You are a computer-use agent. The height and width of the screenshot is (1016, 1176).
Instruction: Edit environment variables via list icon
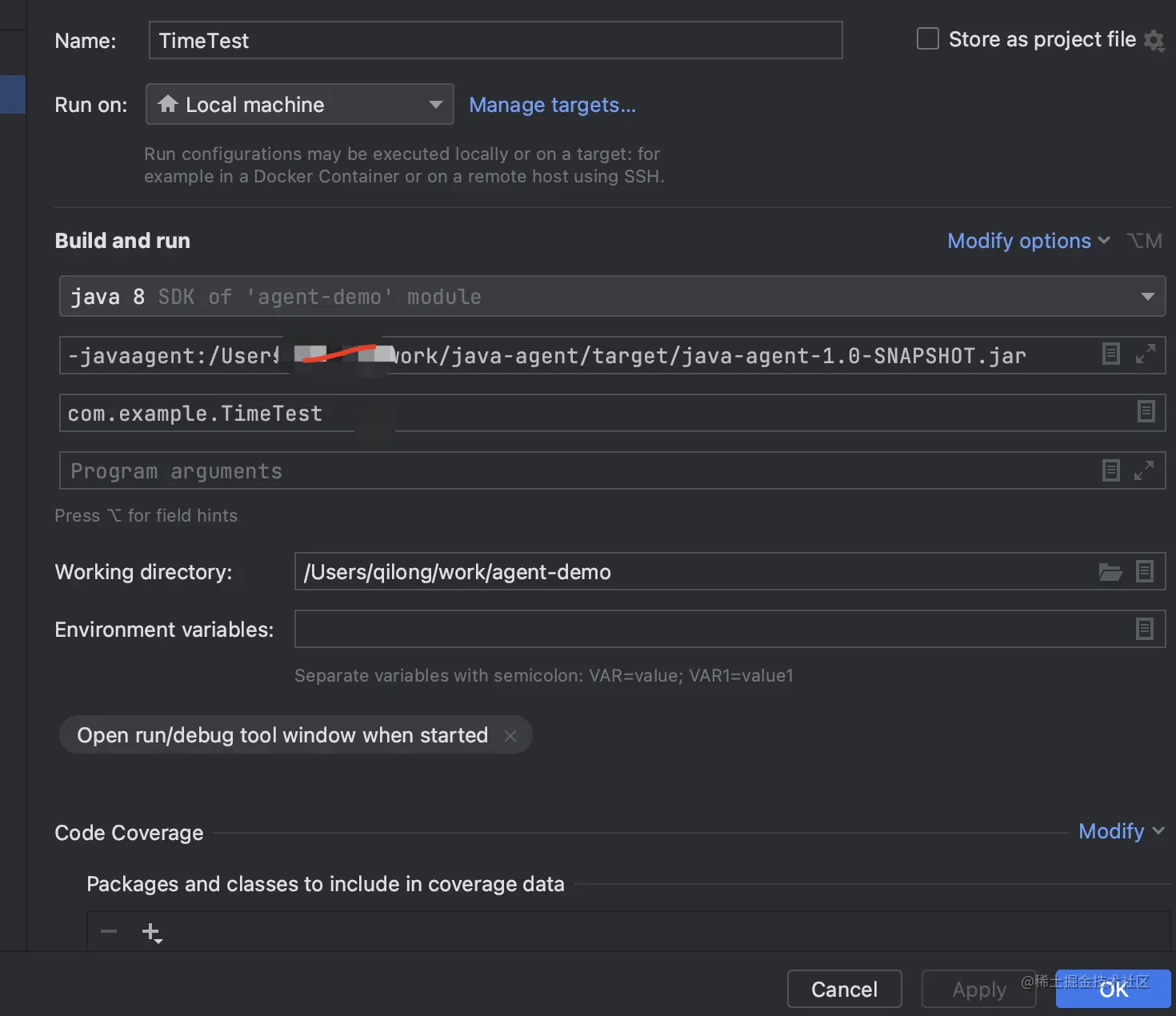click(x=1145, y=629)
